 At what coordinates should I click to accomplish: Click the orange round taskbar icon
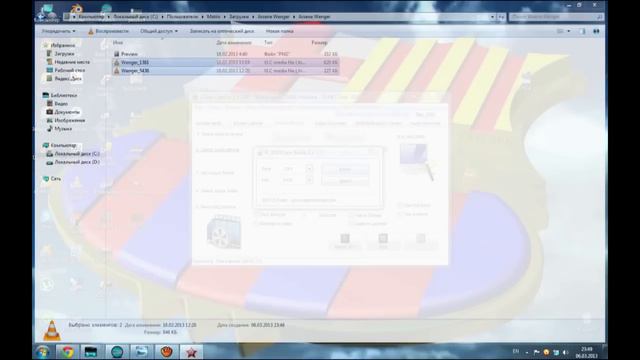coord(167,352)
